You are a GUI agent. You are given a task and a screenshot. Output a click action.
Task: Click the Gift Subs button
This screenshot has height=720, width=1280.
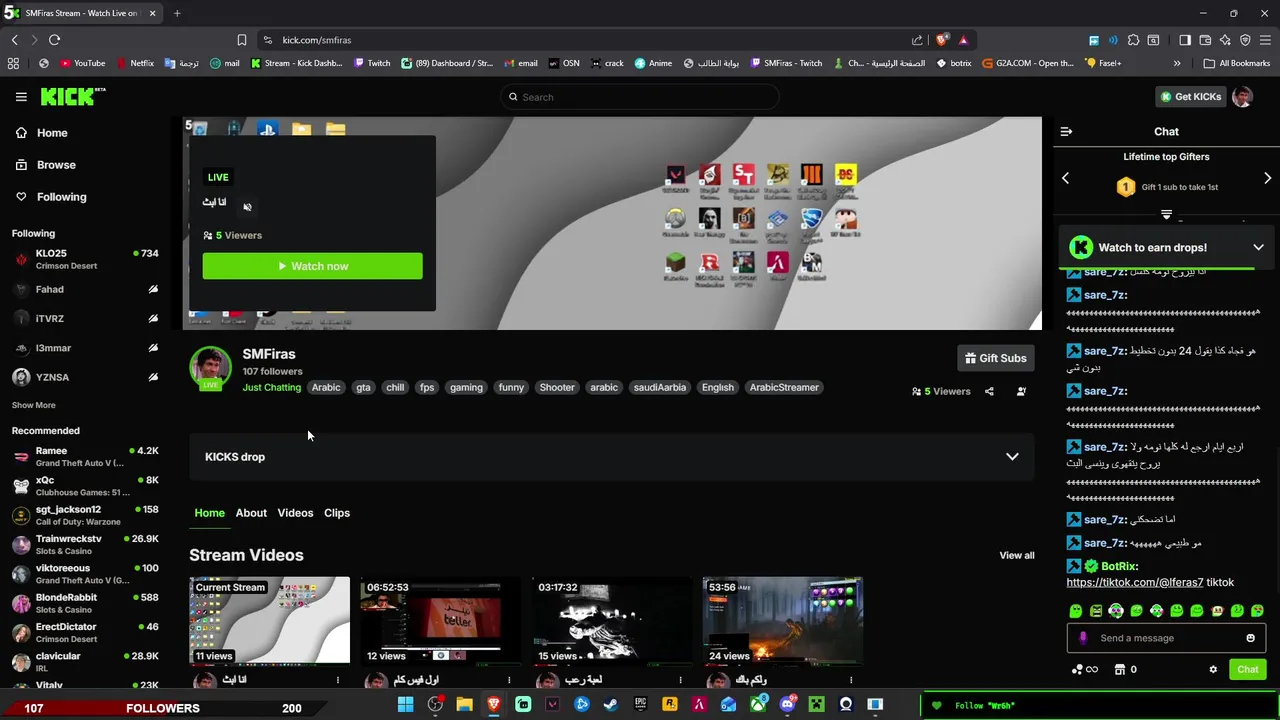click(995, 358)
